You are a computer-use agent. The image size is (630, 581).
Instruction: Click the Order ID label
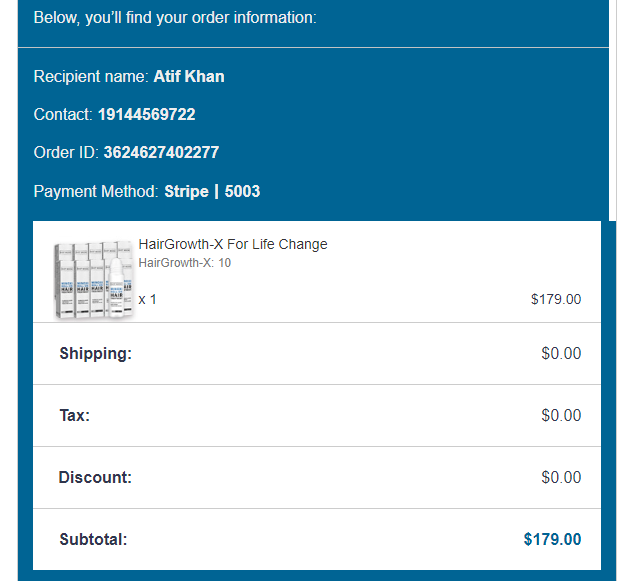[x=66, y=153]
